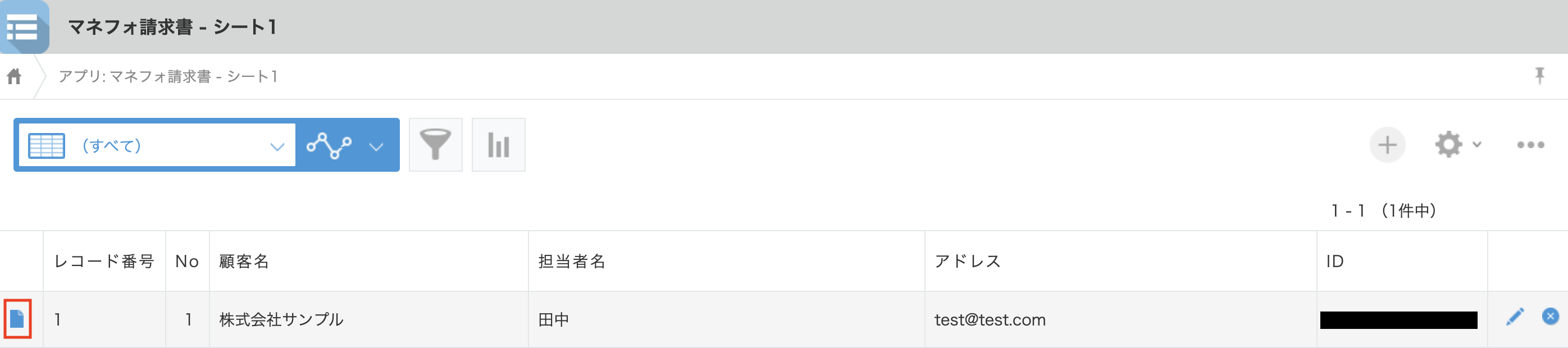1568x348 pixels.
Task: Pin the app using the pushpin icon
Action: click(1539, 76)
